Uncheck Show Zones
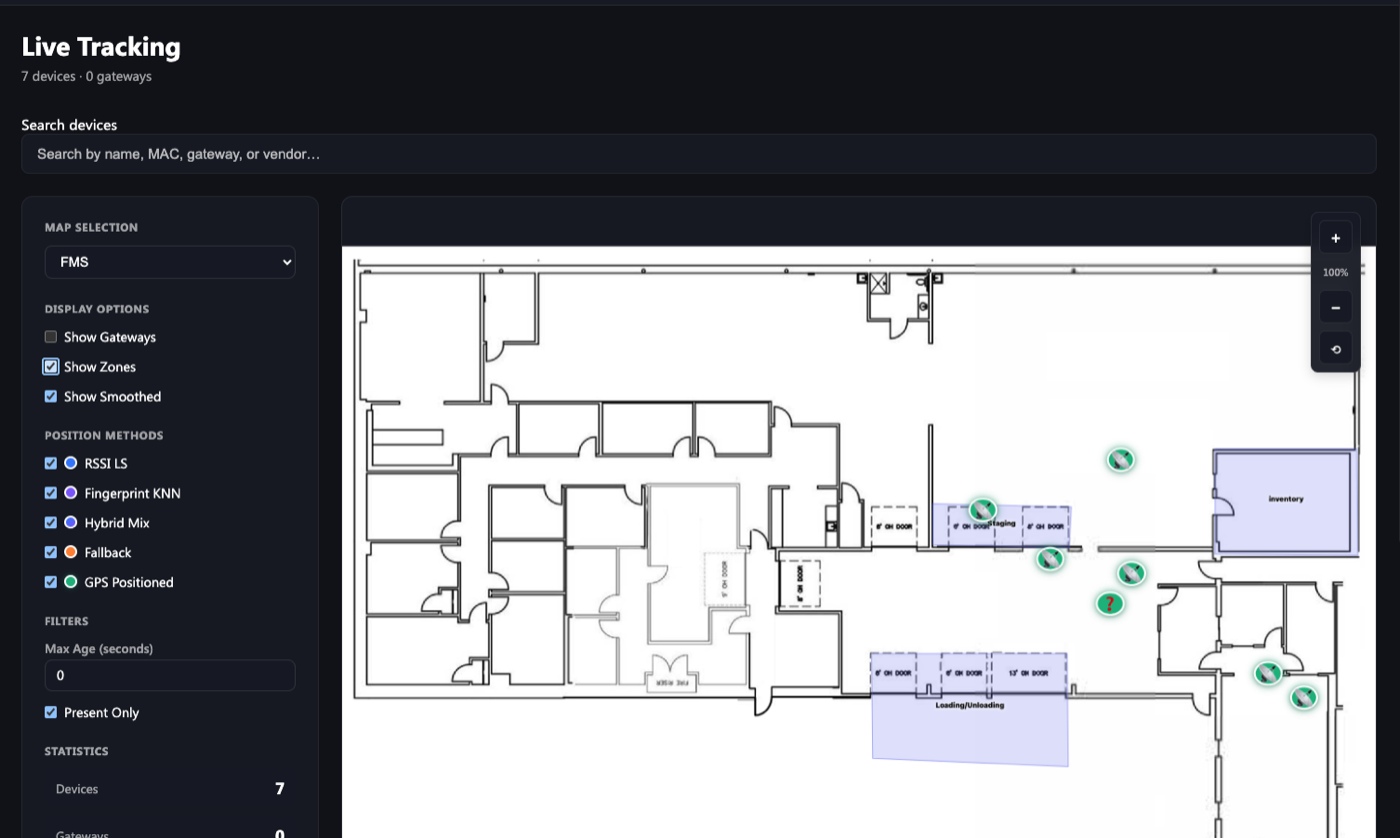 coord(50,366)
